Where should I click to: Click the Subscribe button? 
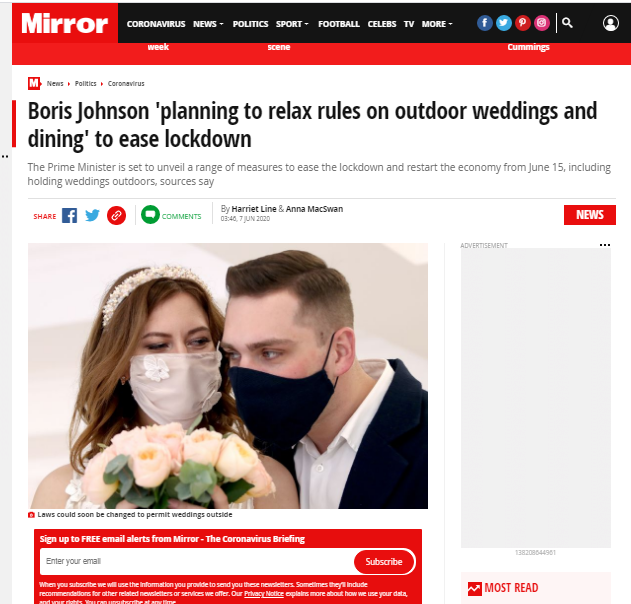click(384, 562)
